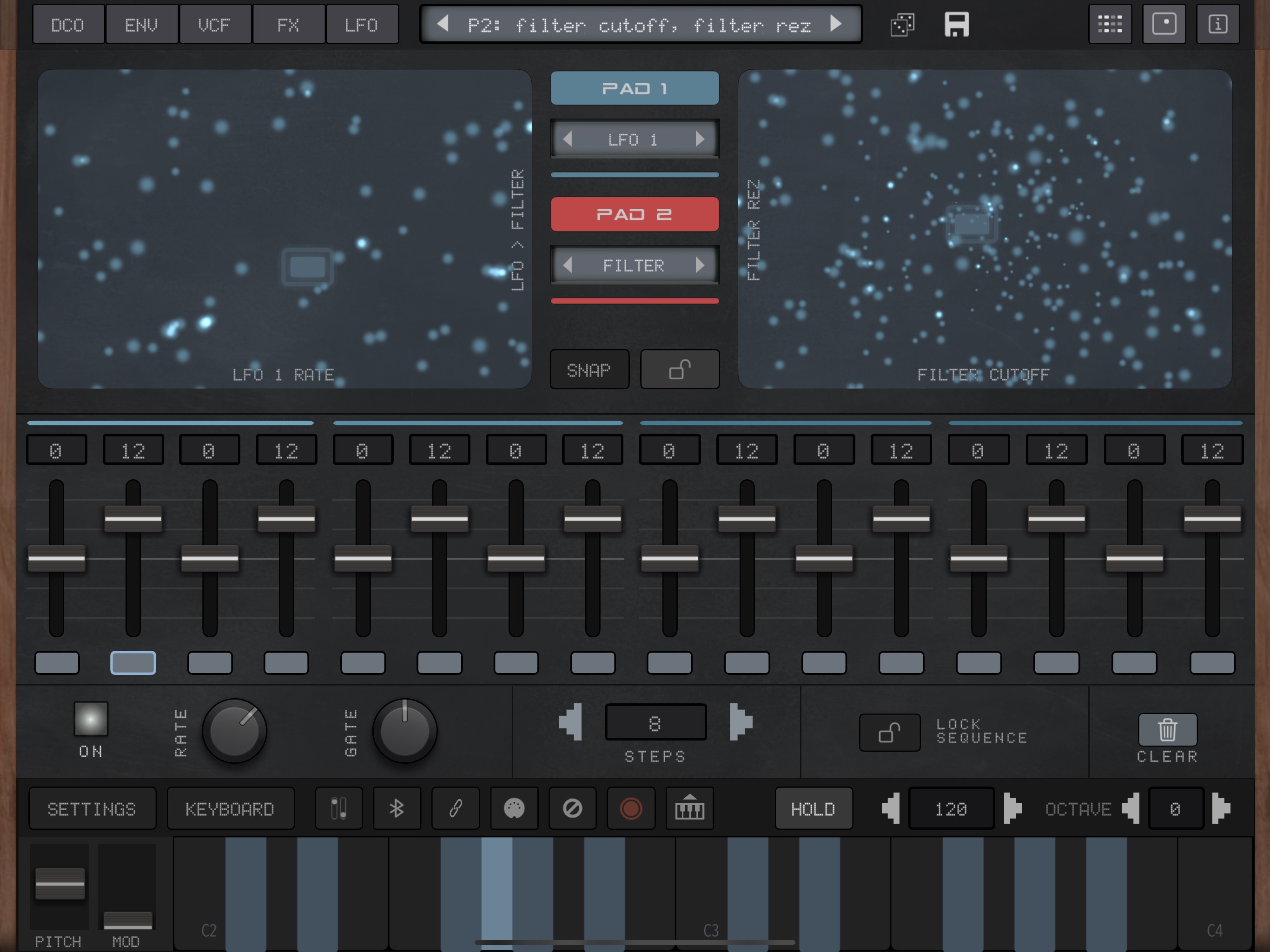The height and width of the screenshot is (952, 1270).
Task: Toggle step 3 gate button
Action: (x=210, y=662)
